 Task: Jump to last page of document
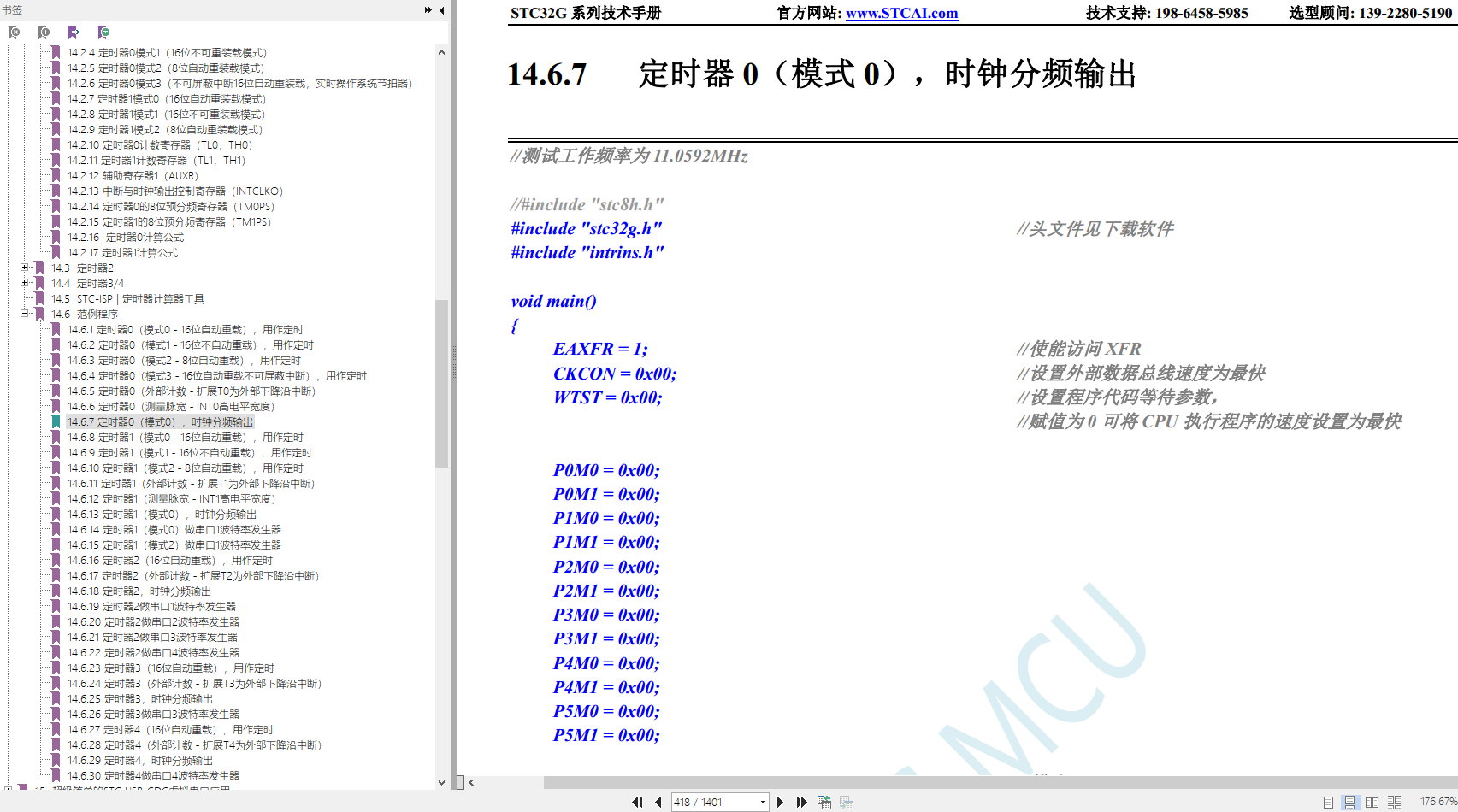coord(801,802)
